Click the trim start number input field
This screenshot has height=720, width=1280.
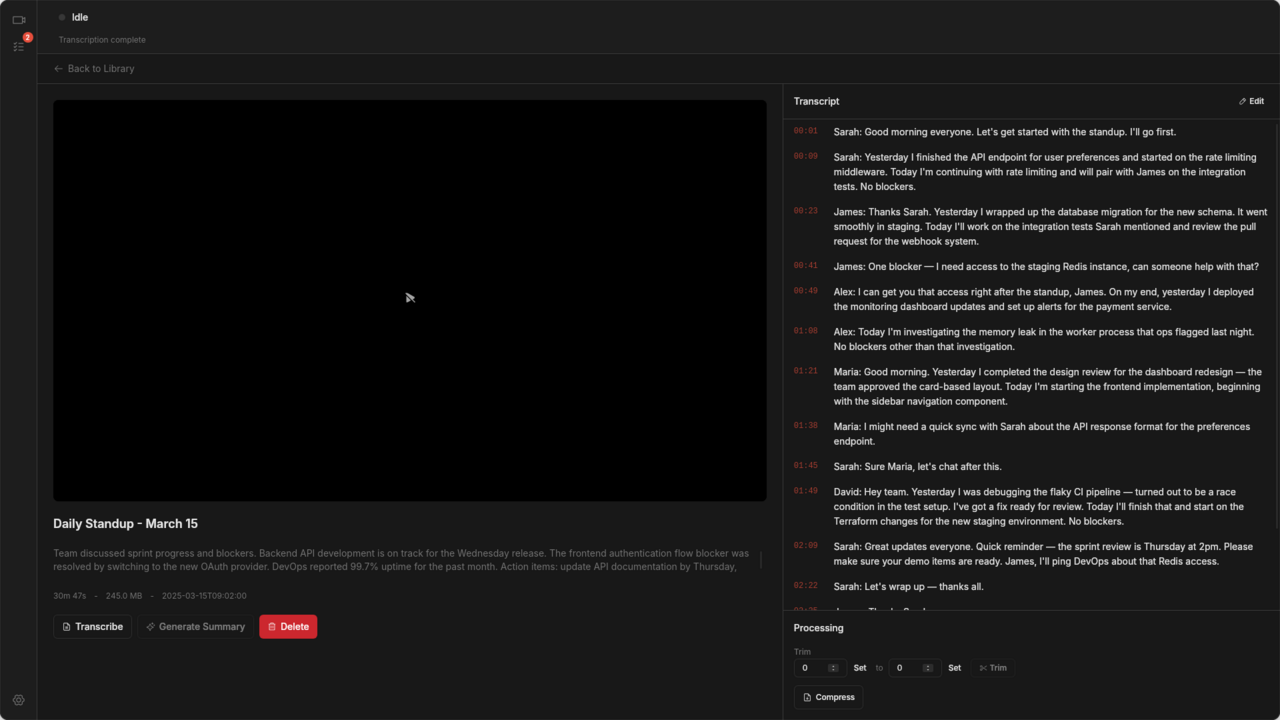(810, 667)
